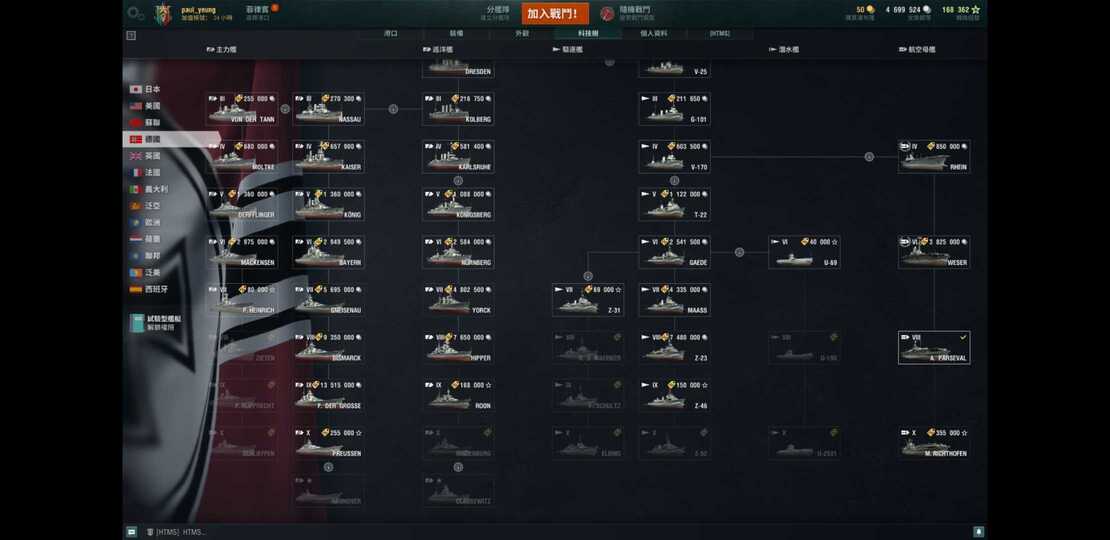Image resolution: width=1110 pixels, height=540 pixels.
Task: Open the notification bell icon at bottom right
Action: coord(978,532)
